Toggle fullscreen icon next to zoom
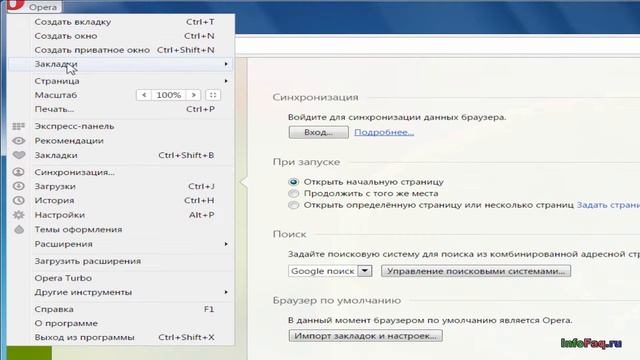Screen dimensions: 640x360 [x=213, y=95]
